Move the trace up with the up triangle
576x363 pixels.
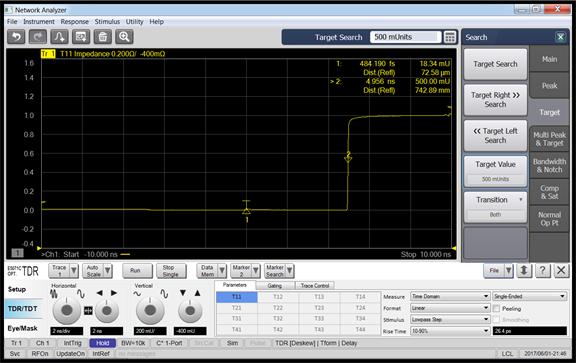point(198,293)
